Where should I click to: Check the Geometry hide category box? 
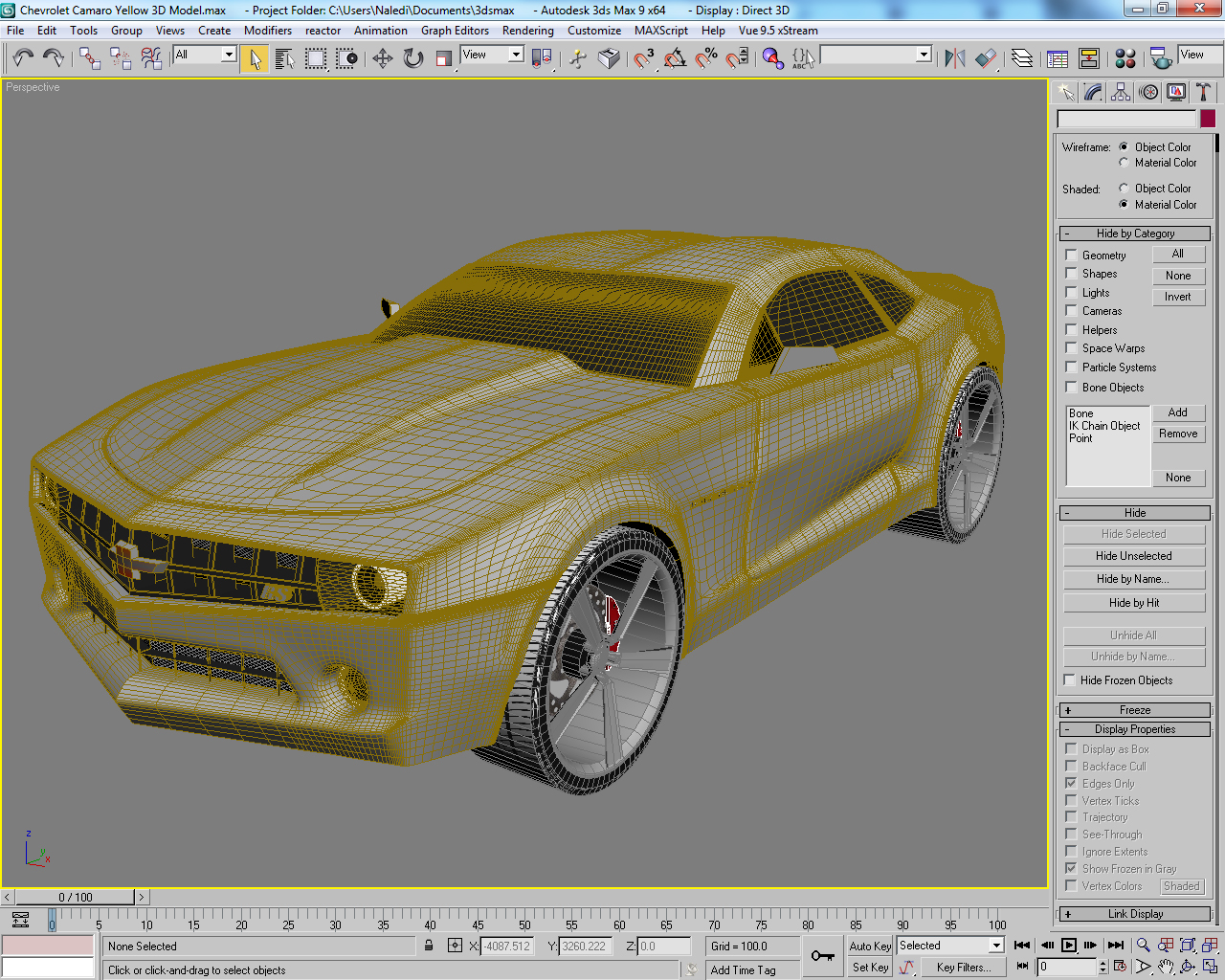point(1071,256)
